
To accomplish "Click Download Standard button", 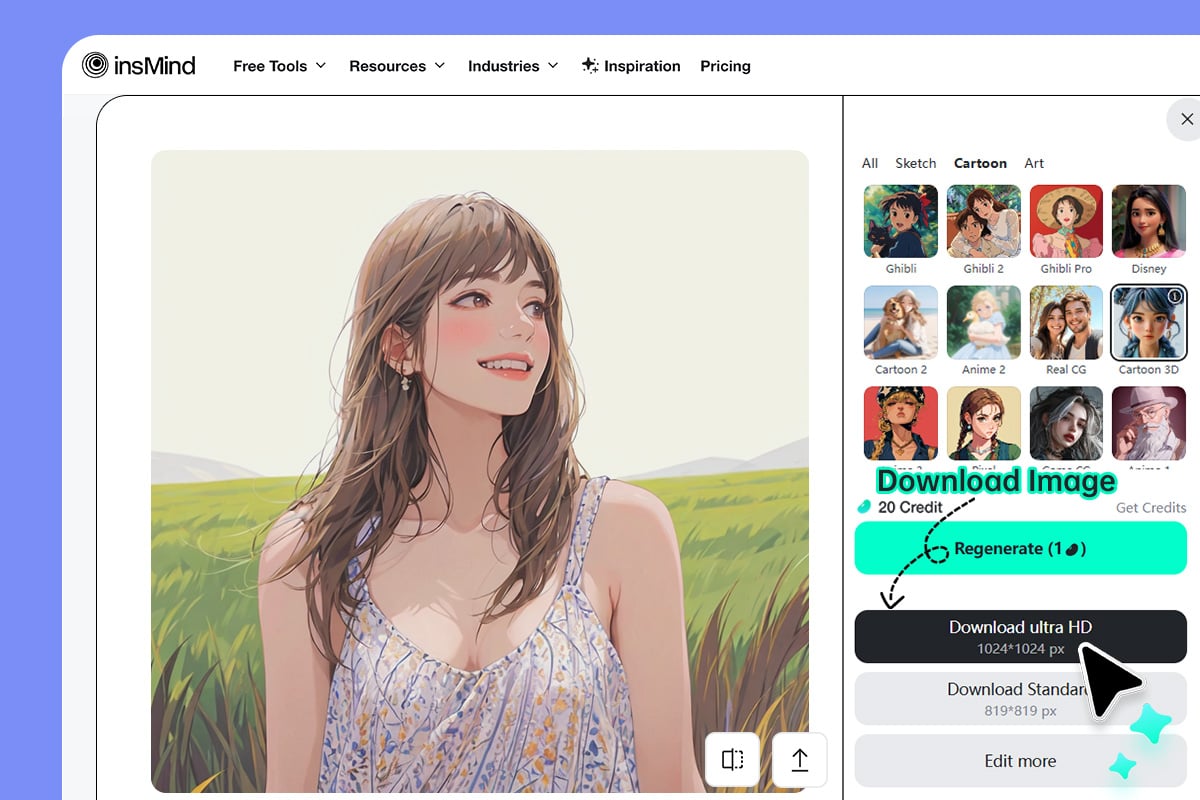I will (1020, 699).
